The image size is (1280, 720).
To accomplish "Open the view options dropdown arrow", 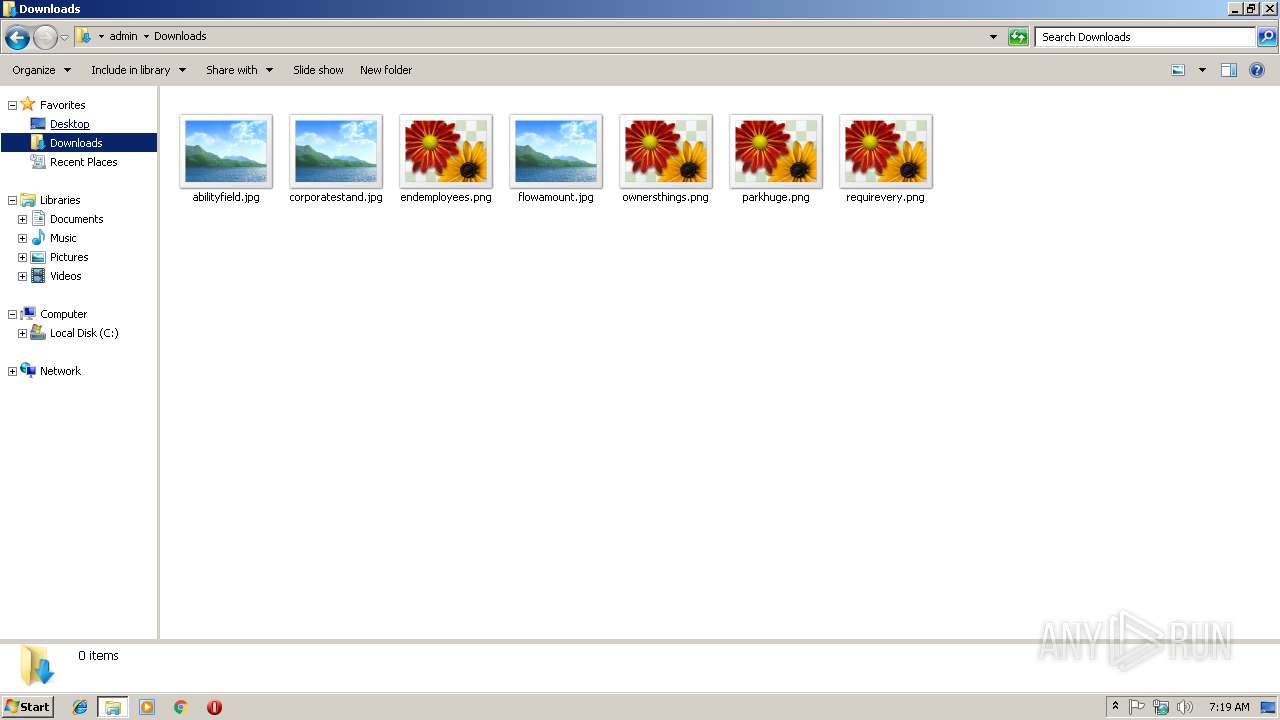I will pyautogui.click(x=1202, y=70).
